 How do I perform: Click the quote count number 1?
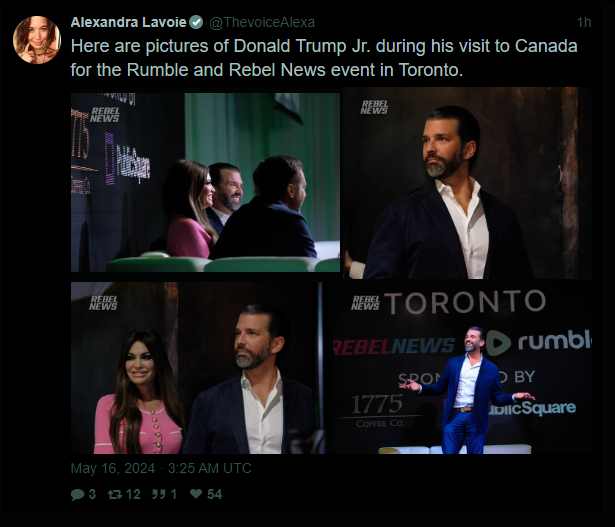pos(173,494)
